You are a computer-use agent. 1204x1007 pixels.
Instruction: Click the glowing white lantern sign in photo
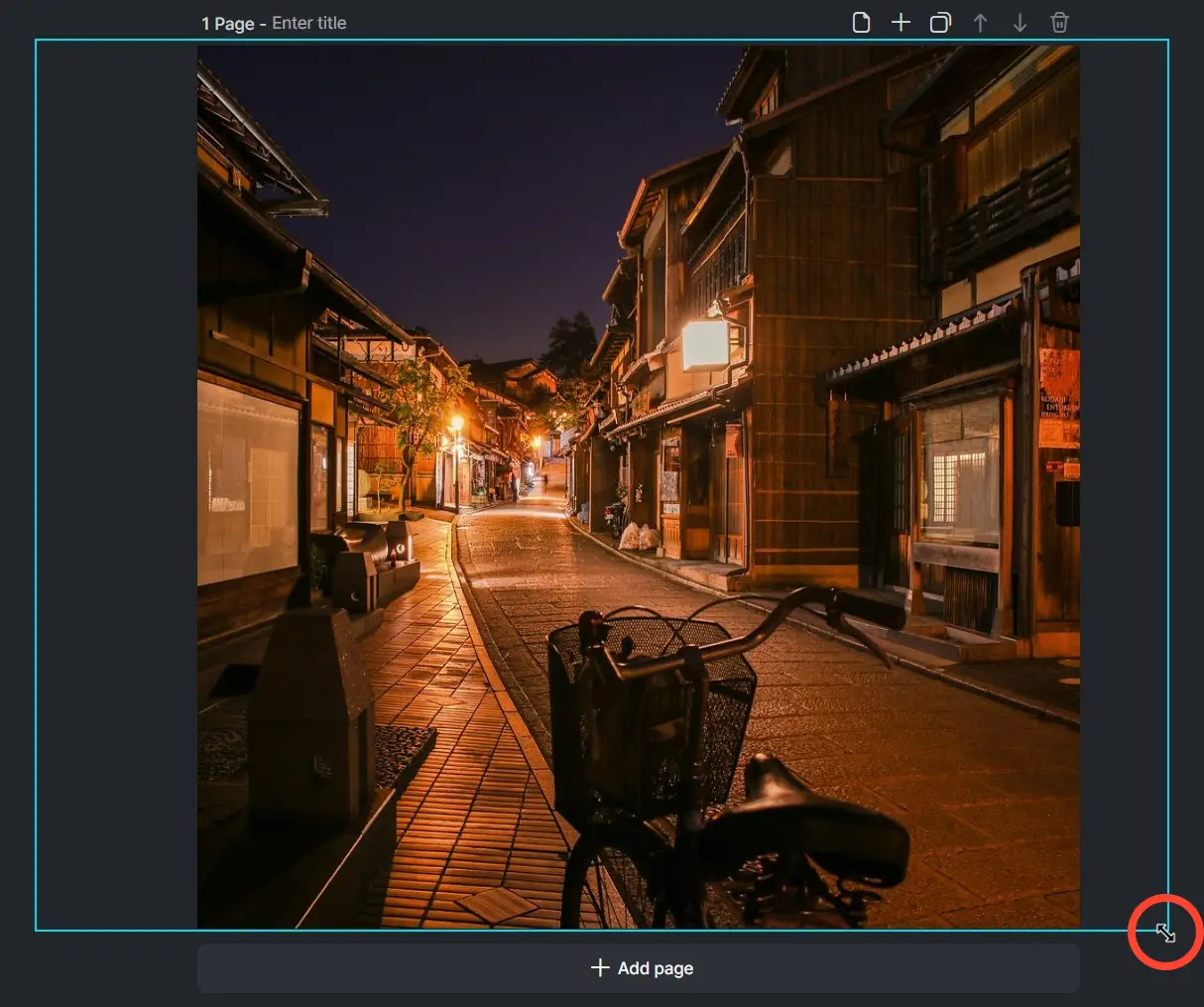click(x=705, y=345)
